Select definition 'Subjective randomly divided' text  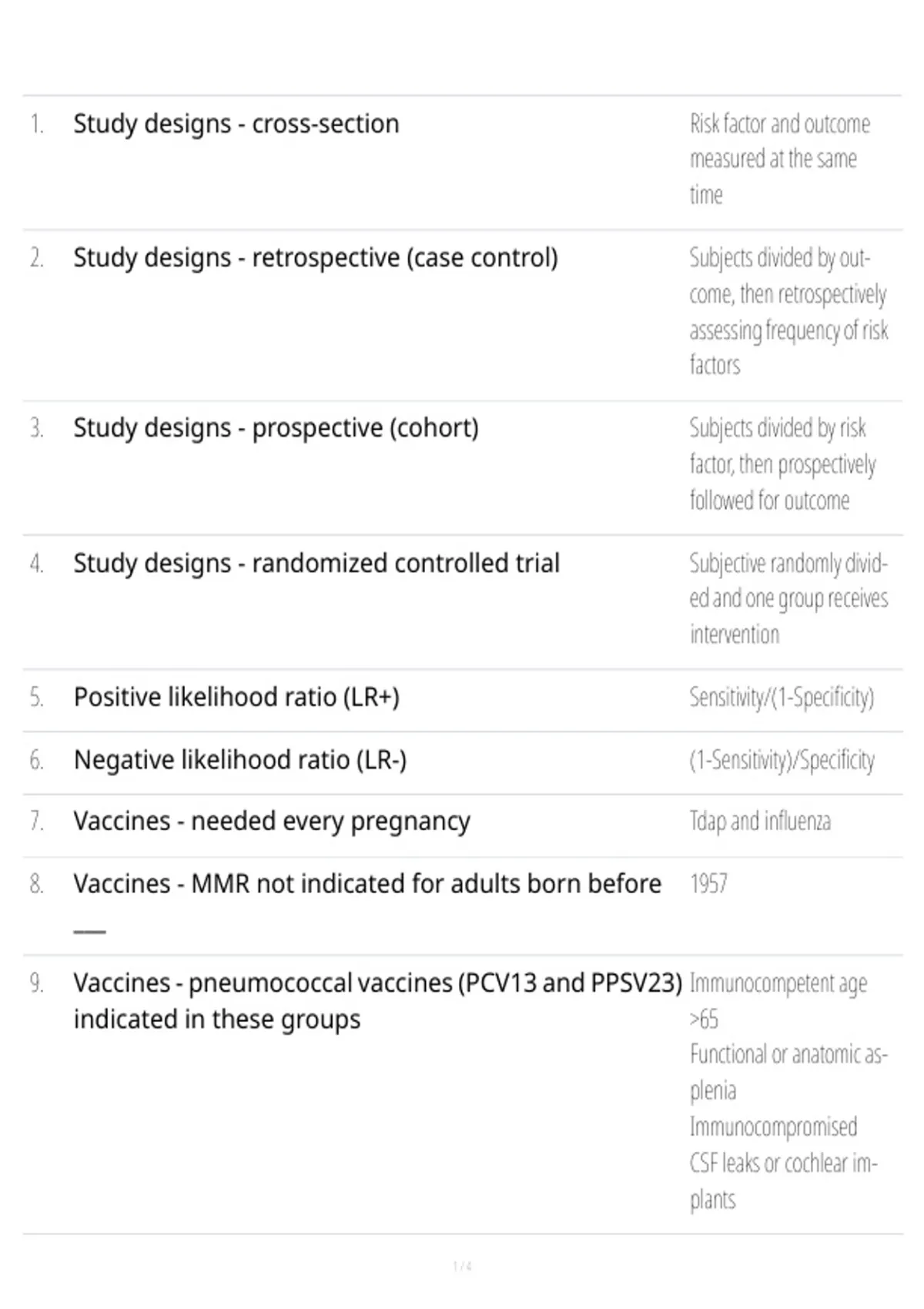click(788, 599)
